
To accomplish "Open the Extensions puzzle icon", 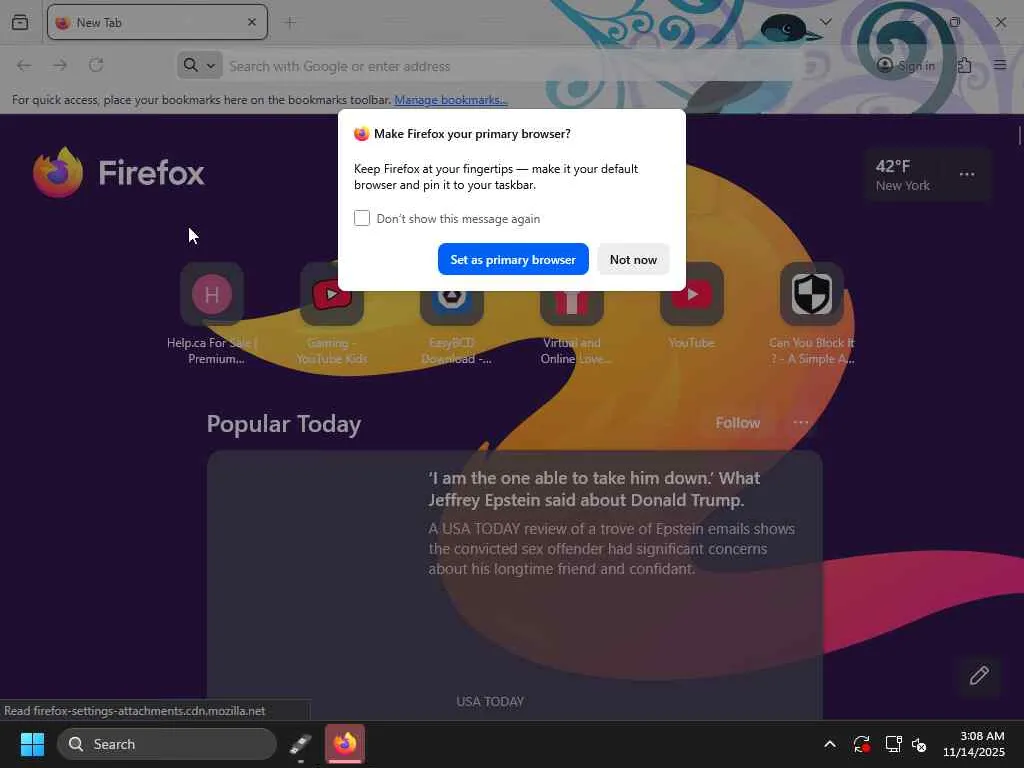I will click(x=964, y=65).
